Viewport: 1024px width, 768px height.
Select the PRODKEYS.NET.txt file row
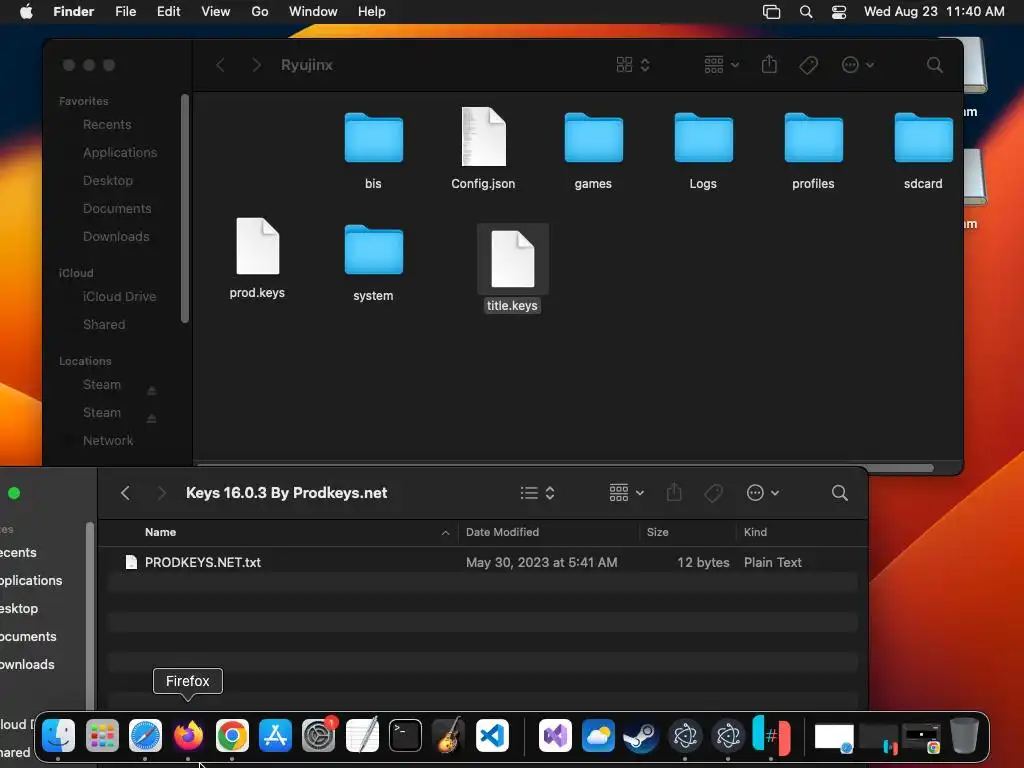pos(483,562)
